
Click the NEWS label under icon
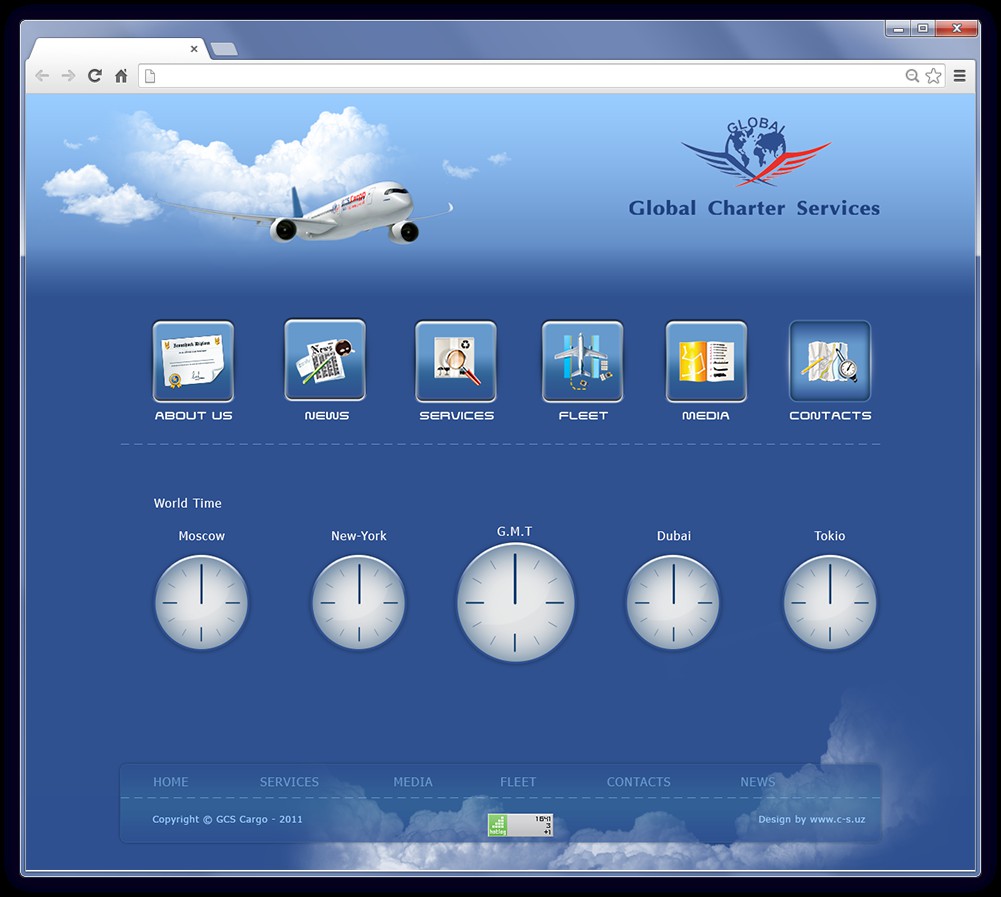point(326,416)
